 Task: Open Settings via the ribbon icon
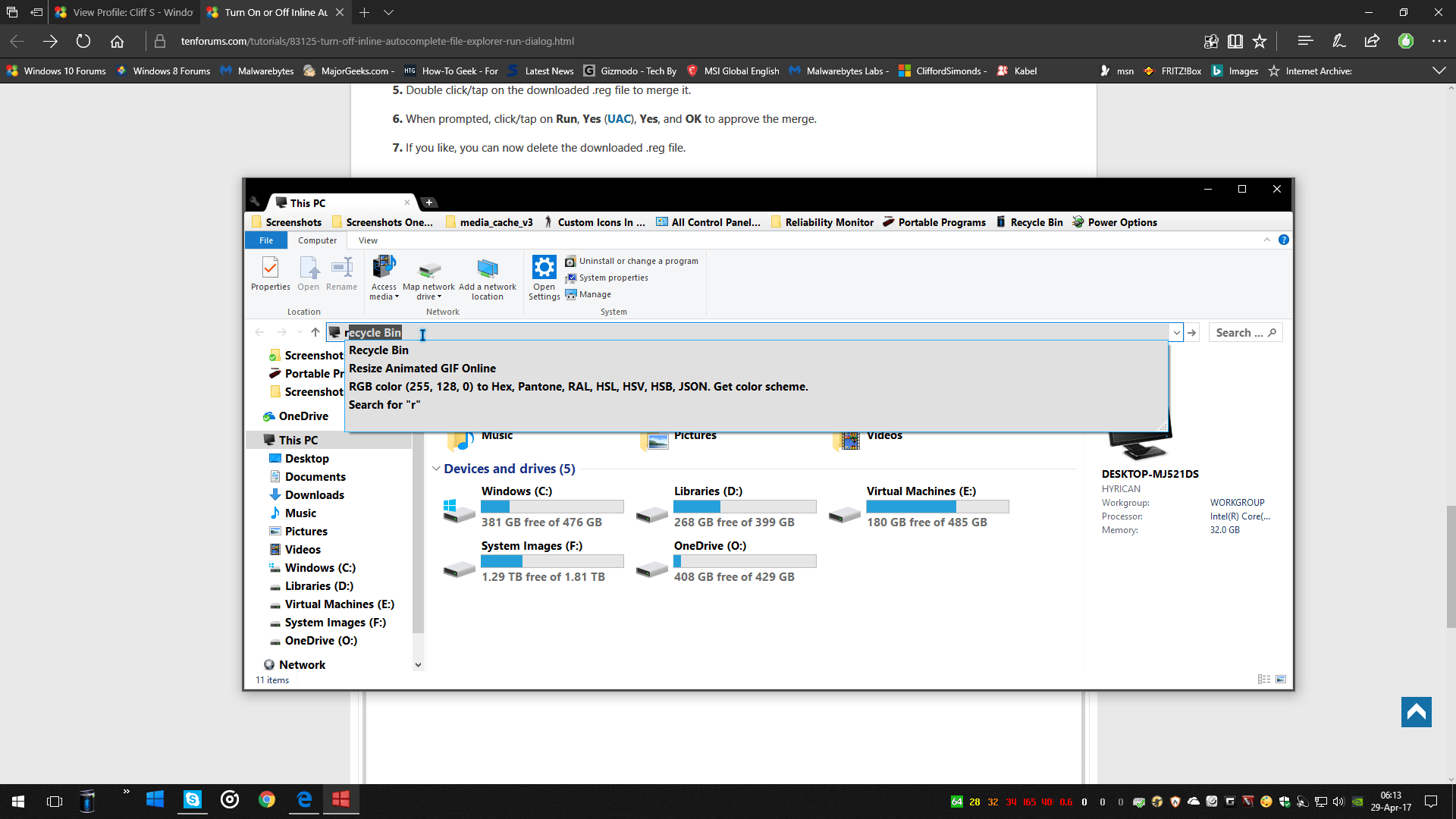(544, 277)
